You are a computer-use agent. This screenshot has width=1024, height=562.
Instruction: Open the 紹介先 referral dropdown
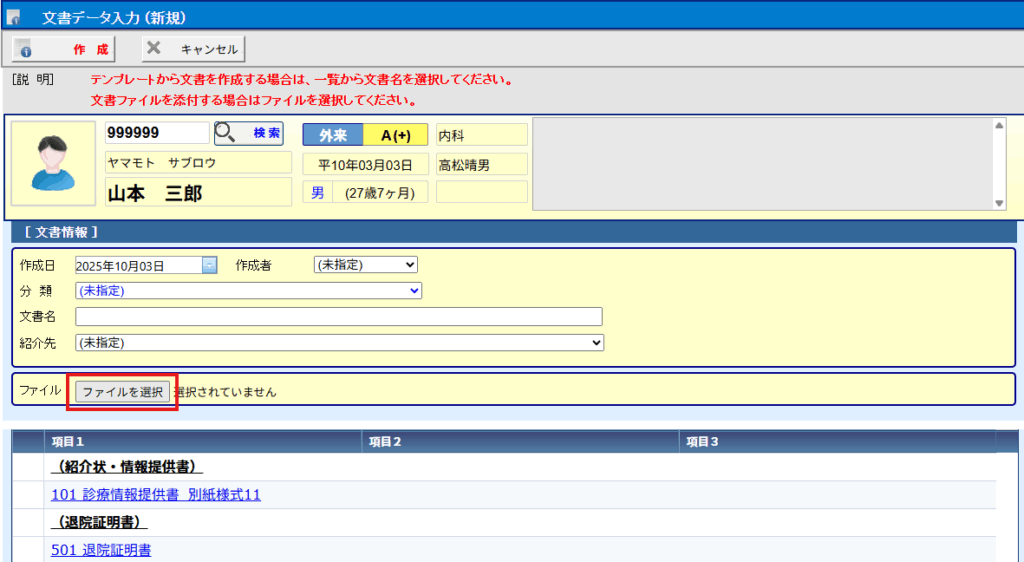pos(339,342)
